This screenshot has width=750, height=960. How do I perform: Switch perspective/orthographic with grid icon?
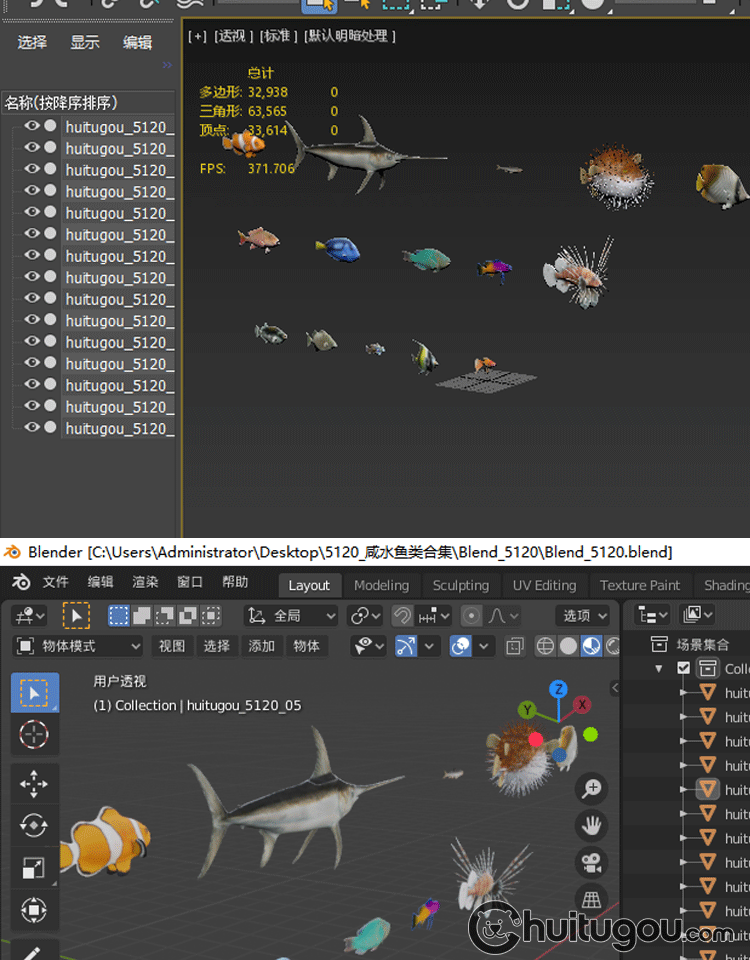[x=592, y=898]
